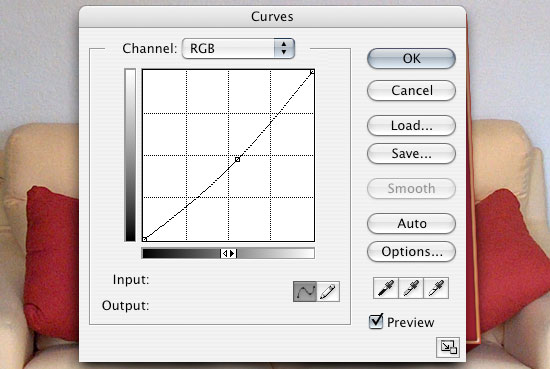550x369 pixels.
Task: Confirm curves with OK button
Action: pyautogui.click(x=411, y=58)
